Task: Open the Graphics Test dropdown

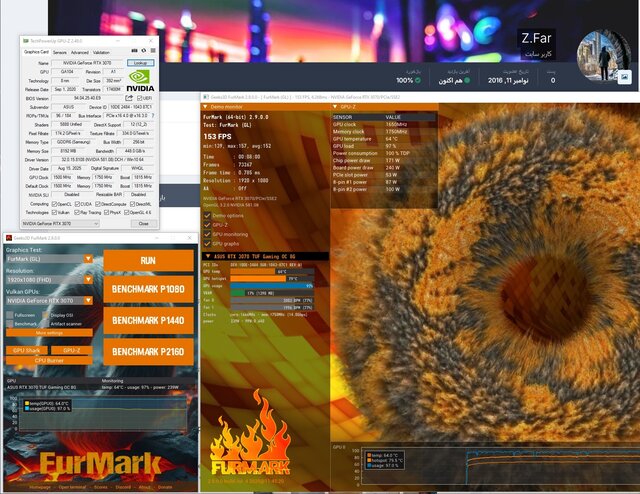Action: (88, 258)
